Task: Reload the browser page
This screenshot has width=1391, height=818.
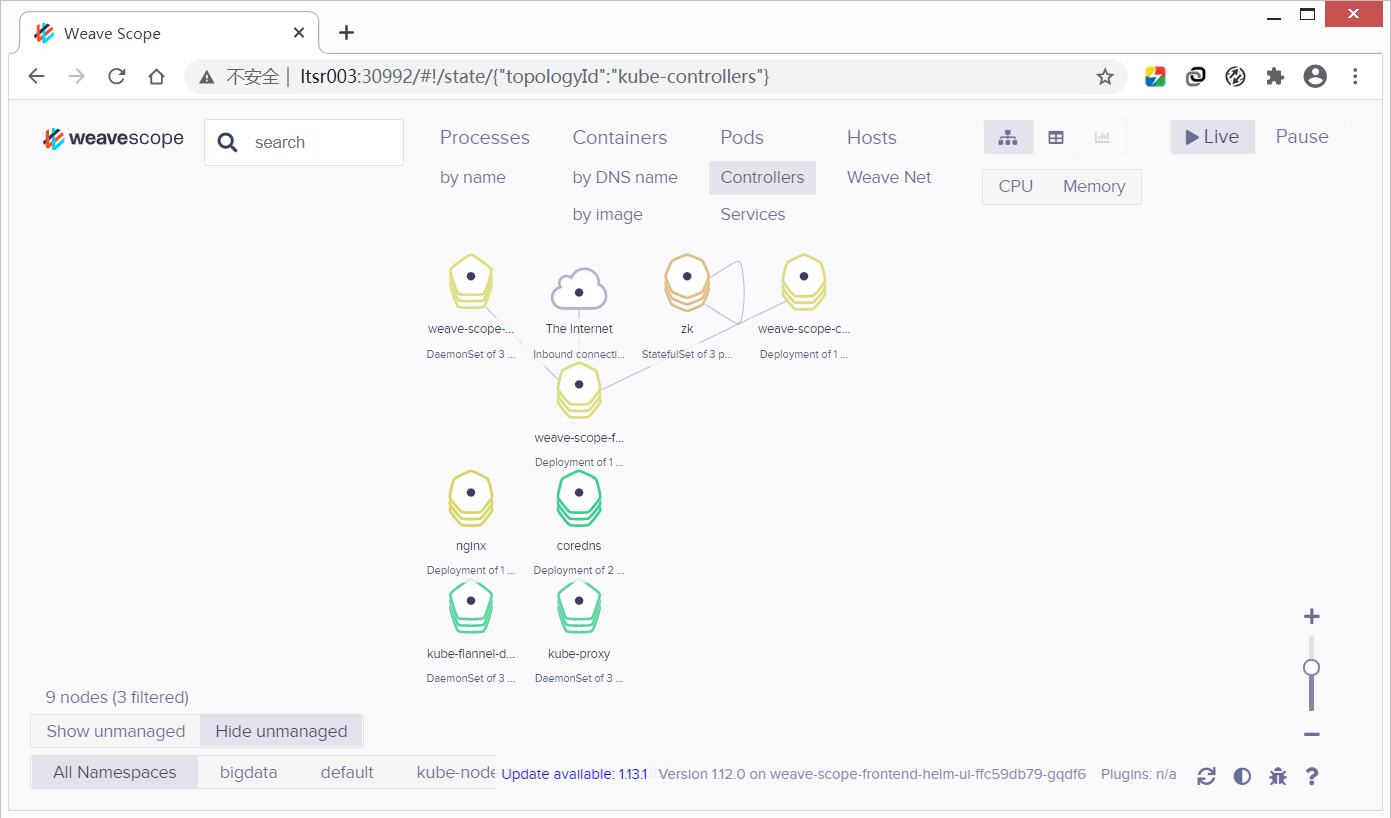Action: click(x=117, y=76)
